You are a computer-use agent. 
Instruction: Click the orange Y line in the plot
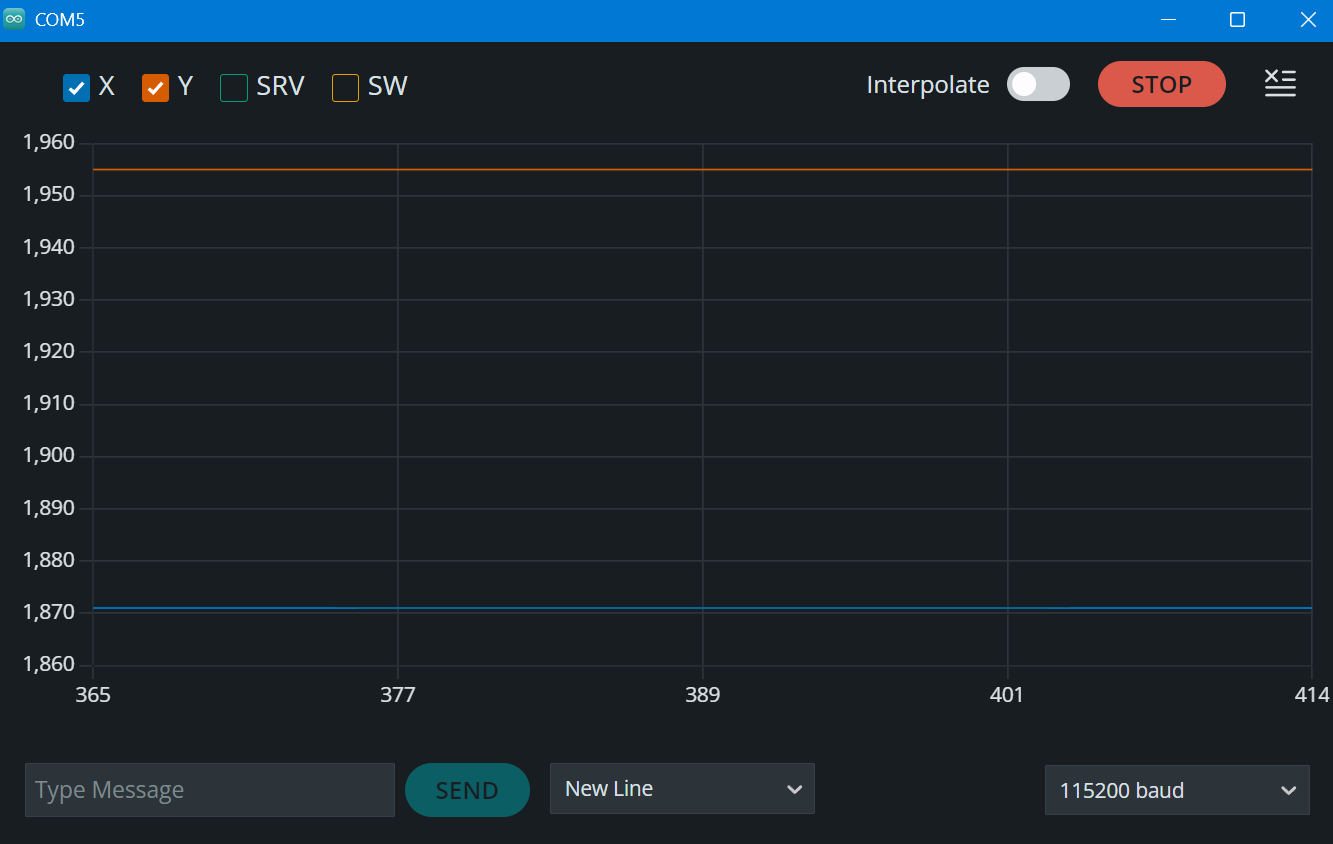(x=702, y=170)
